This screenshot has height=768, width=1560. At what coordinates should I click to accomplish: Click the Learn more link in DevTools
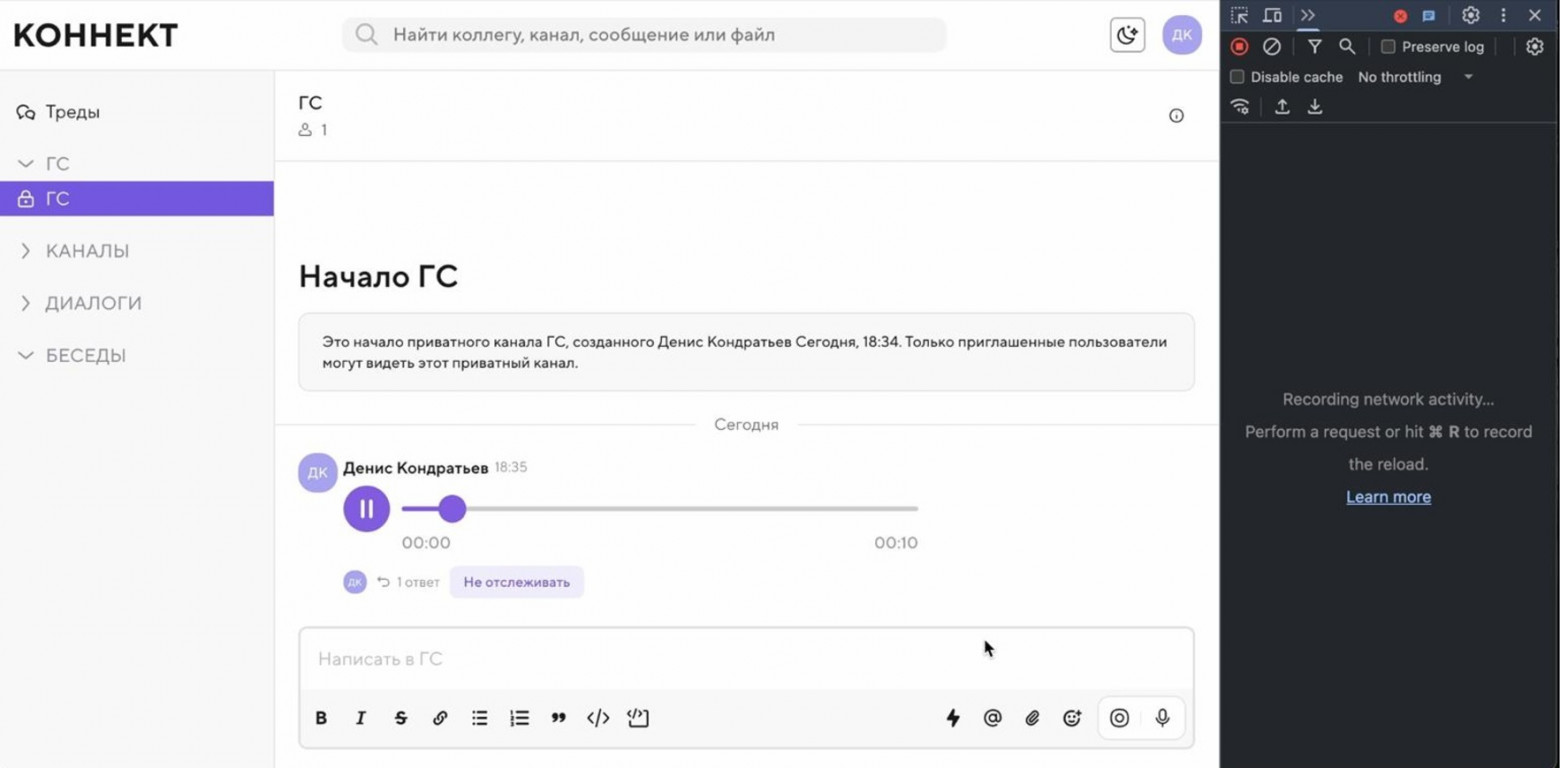(1388, 496)
